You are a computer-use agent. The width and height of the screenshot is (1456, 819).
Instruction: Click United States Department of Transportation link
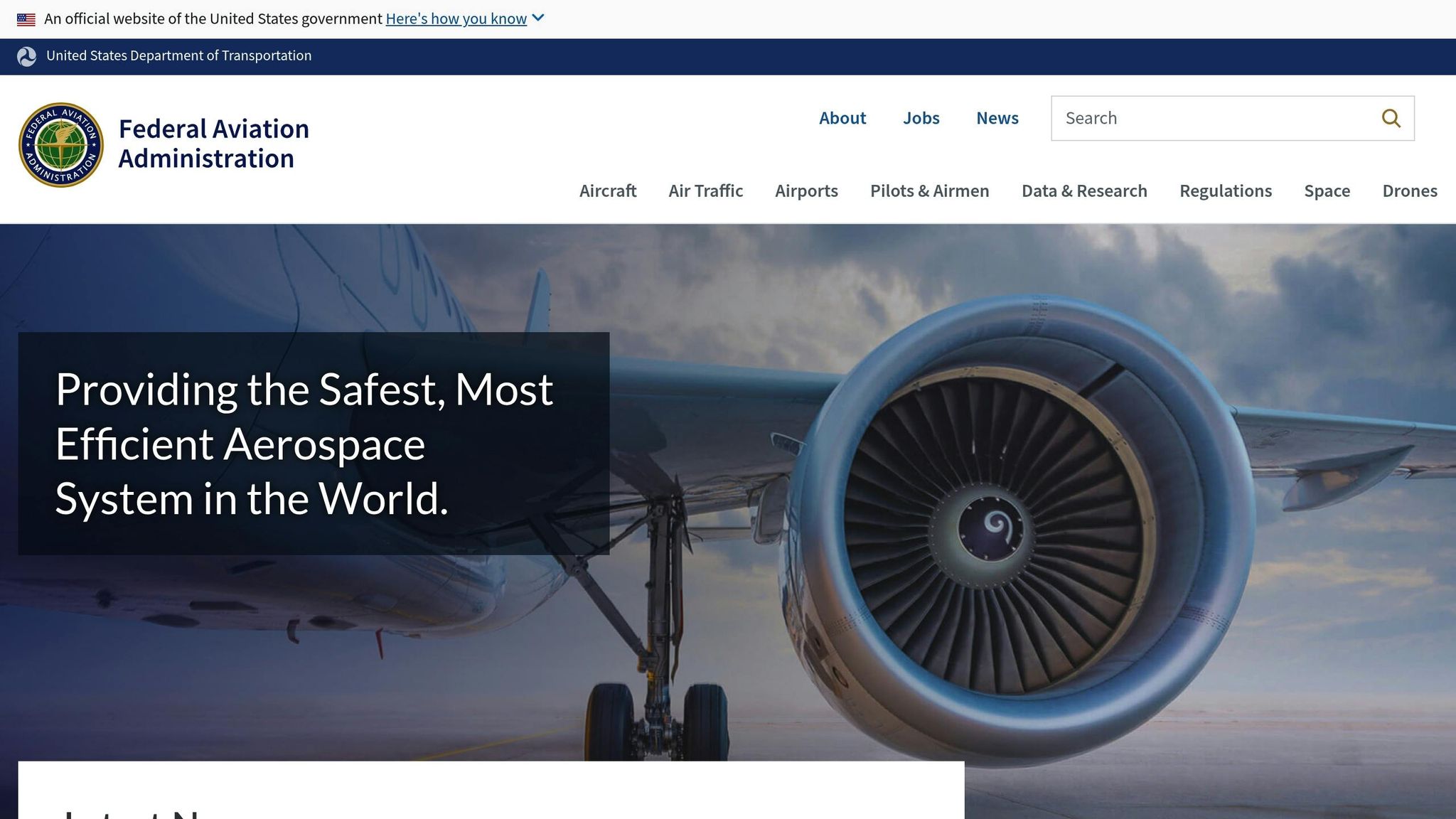[x=178, y=56]
